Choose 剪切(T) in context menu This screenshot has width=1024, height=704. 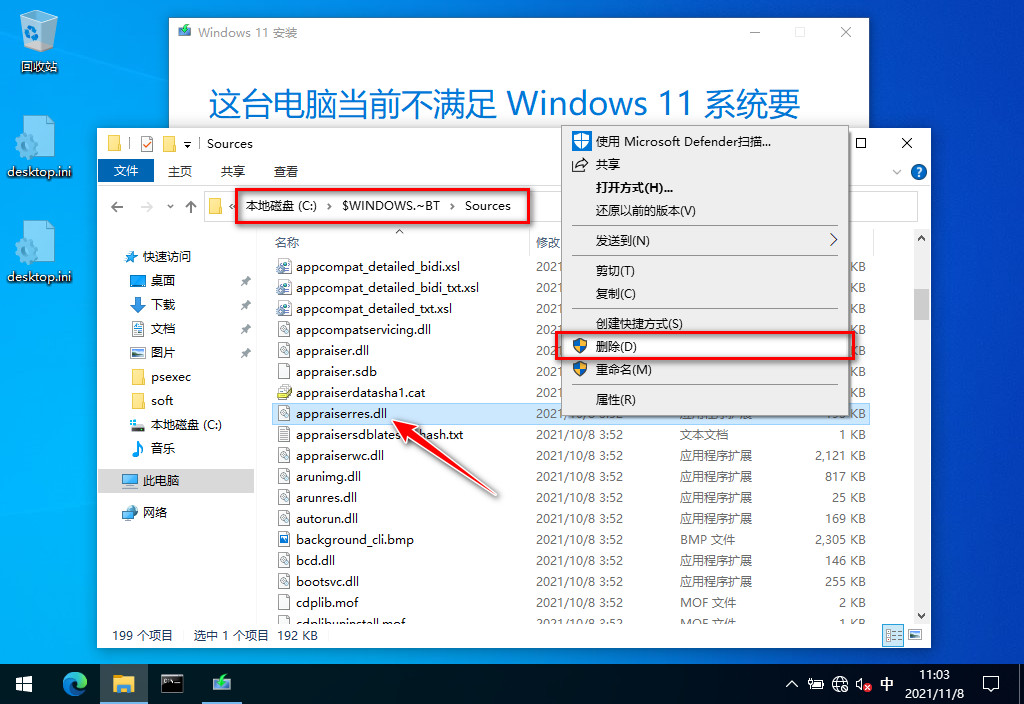coord(705,271)
